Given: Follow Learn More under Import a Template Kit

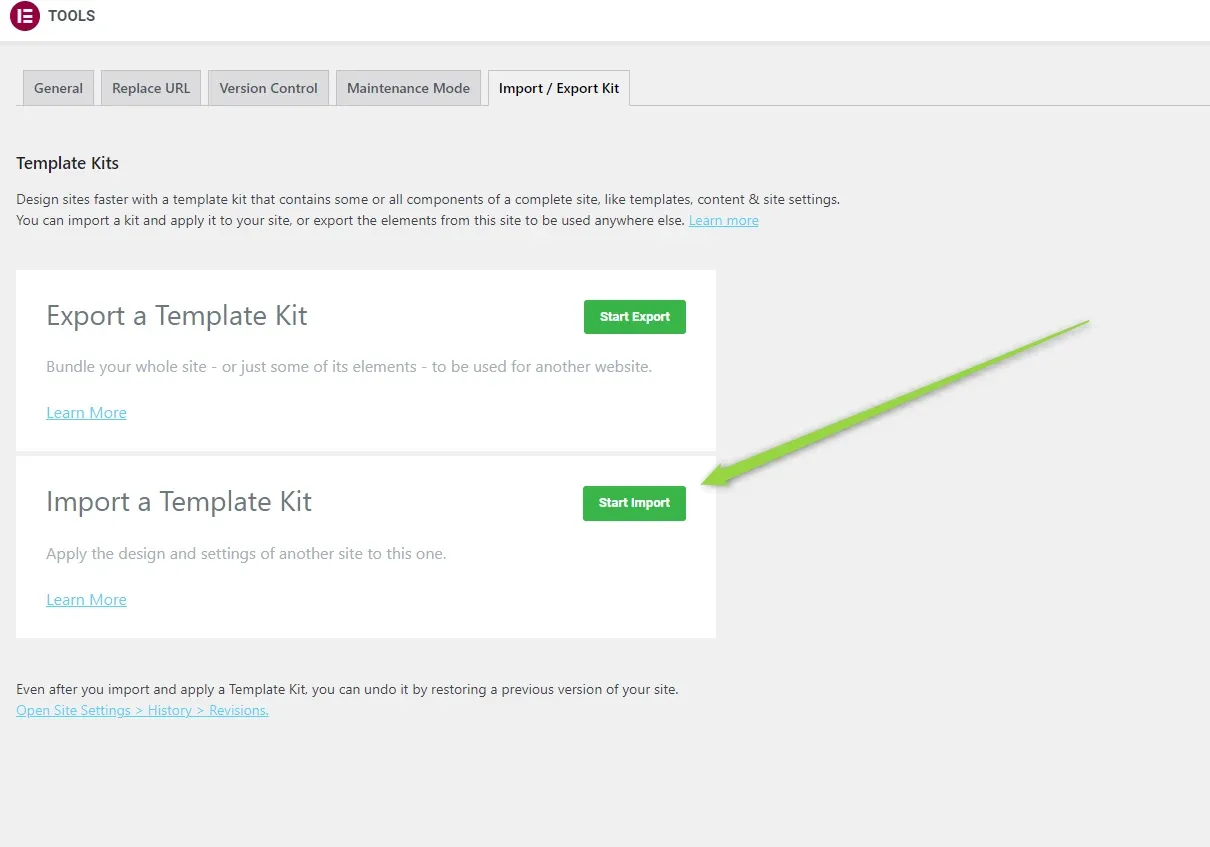Looking at the screenshot, I should pos(86,600).
